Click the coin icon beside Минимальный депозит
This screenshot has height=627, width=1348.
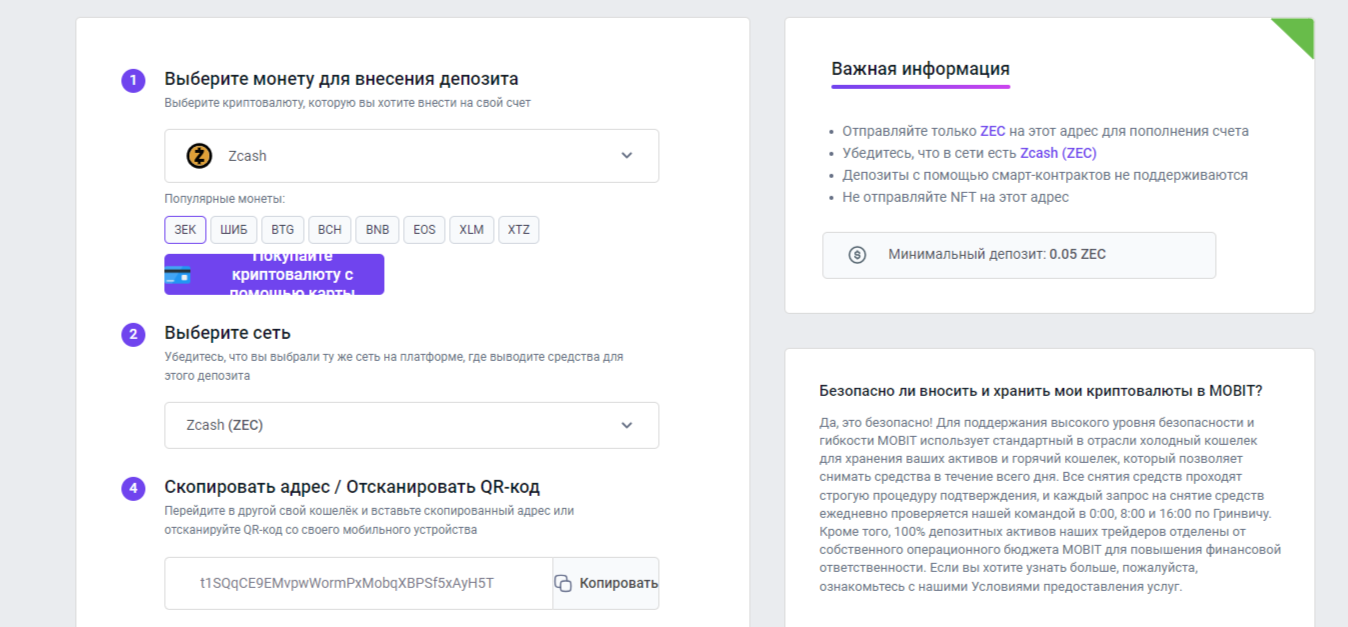point(856,255)
